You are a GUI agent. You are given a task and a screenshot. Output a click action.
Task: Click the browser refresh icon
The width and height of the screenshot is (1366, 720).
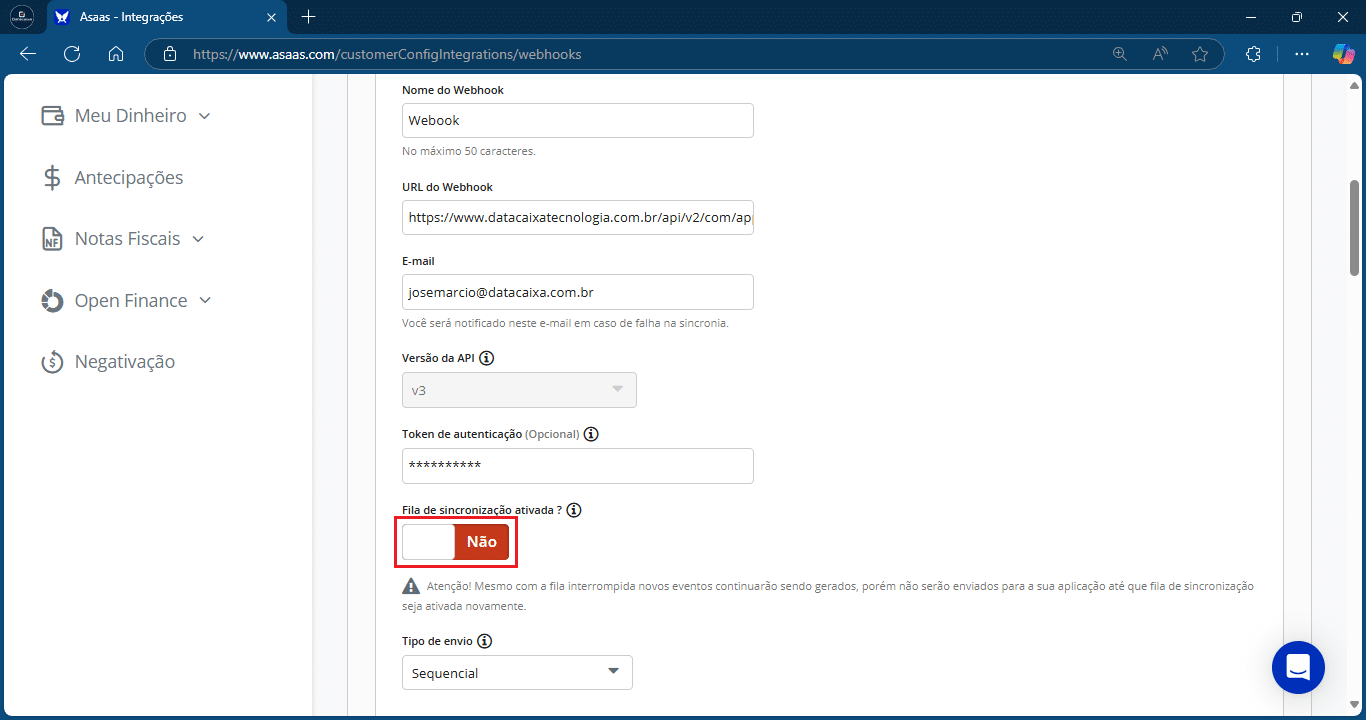[72, 54]
